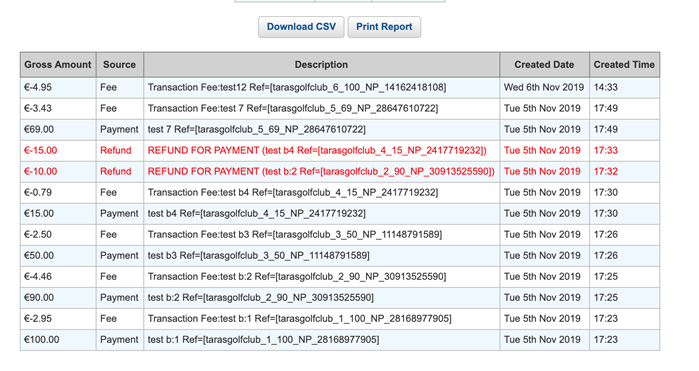Click the red €-10.00 refund amount

[x=41, y=171]
